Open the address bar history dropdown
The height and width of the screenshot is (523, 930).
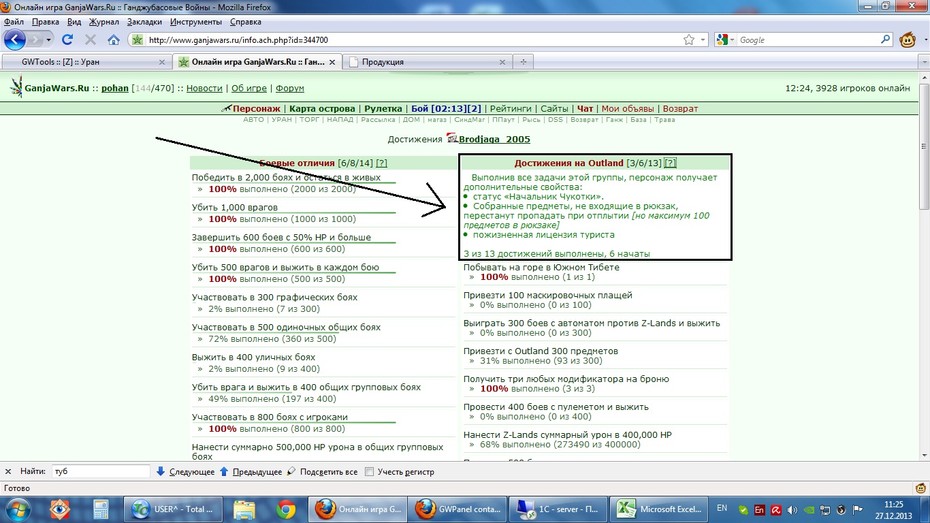pos(703,40)
